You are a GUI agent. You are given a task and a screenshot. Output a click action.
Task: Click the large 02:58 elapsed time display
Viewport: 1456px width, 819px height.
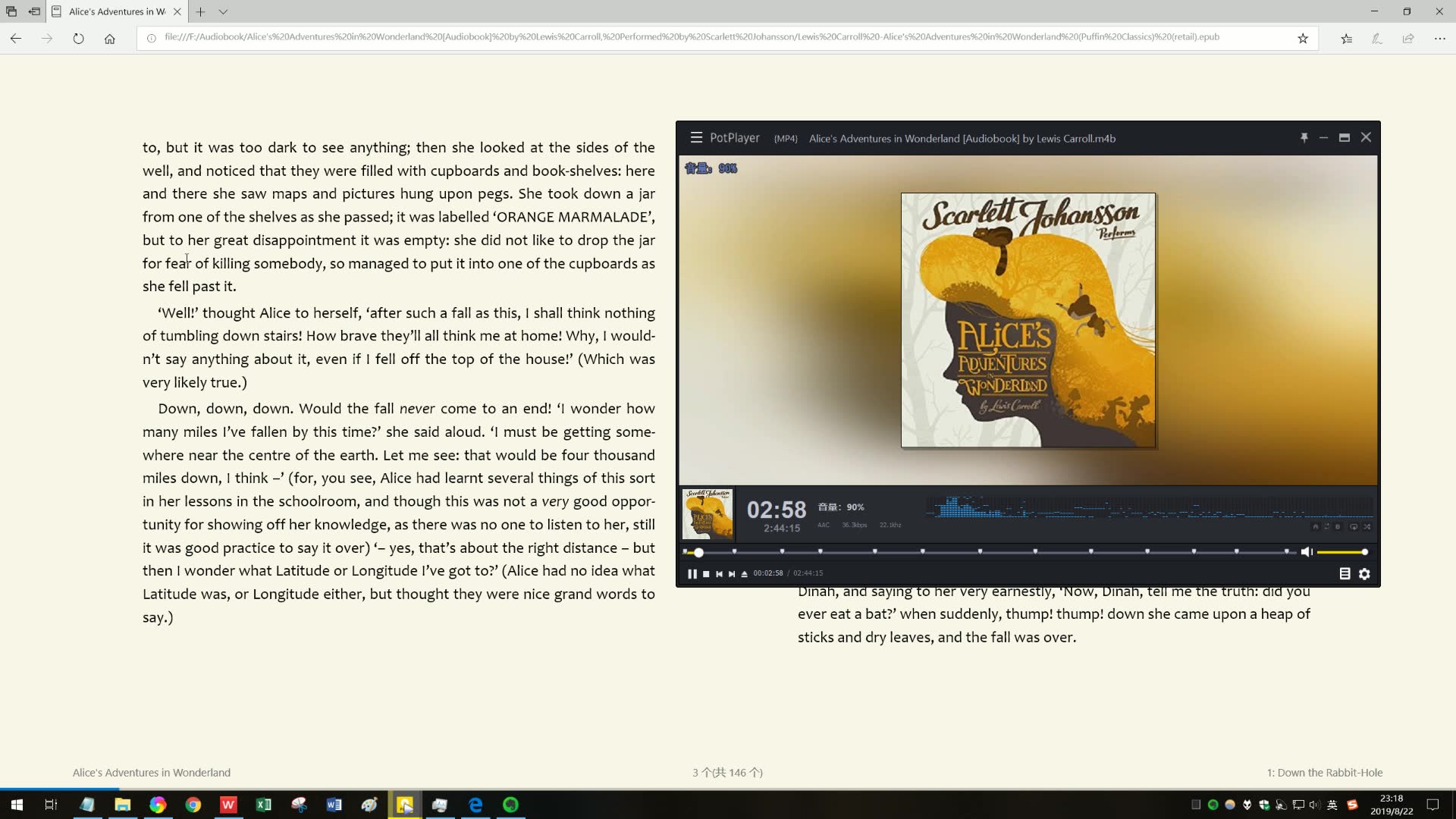coord(777,510)
